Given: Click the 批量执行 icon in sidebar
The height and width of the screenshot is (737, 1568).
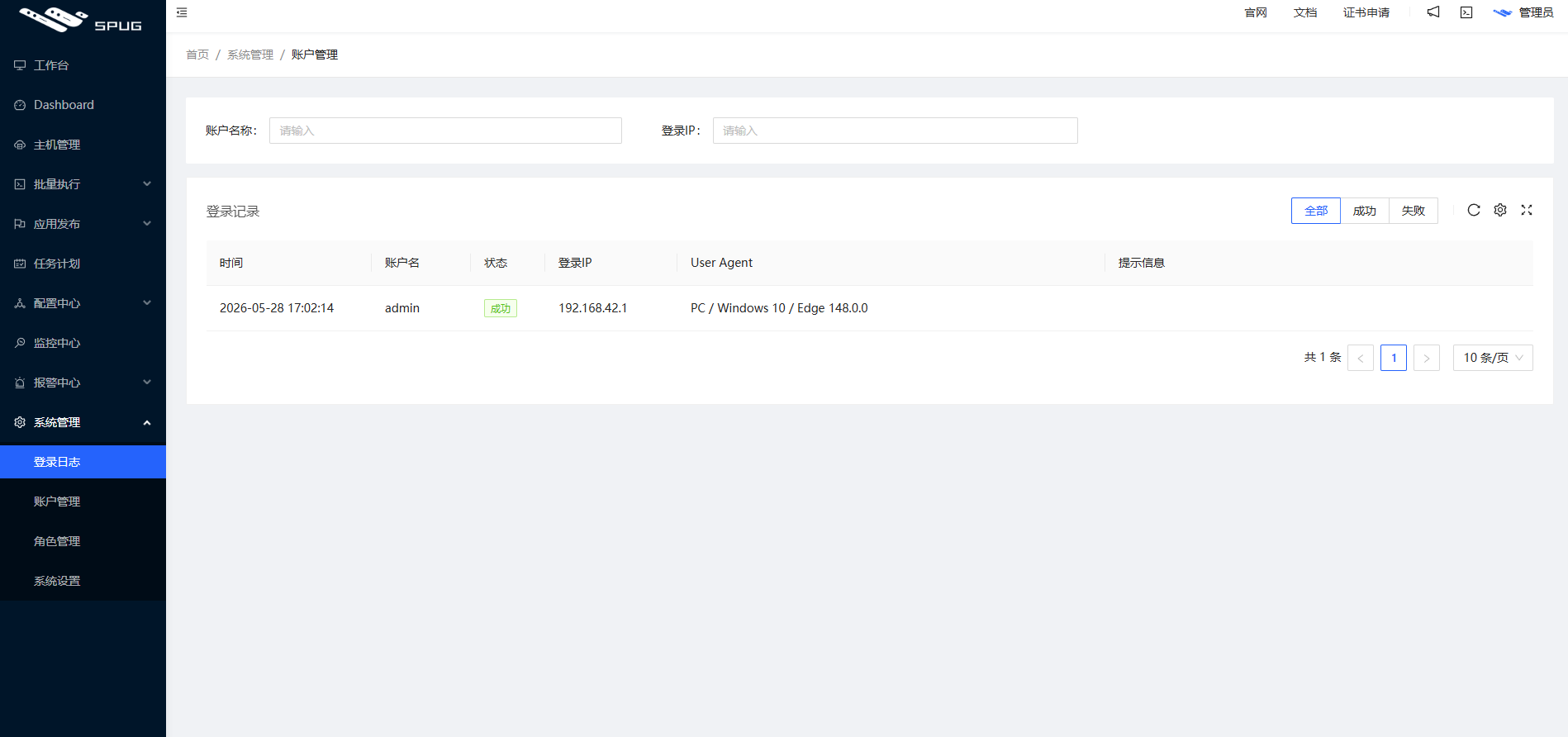Looking at the screenshot, I should [x=20, y=184].
